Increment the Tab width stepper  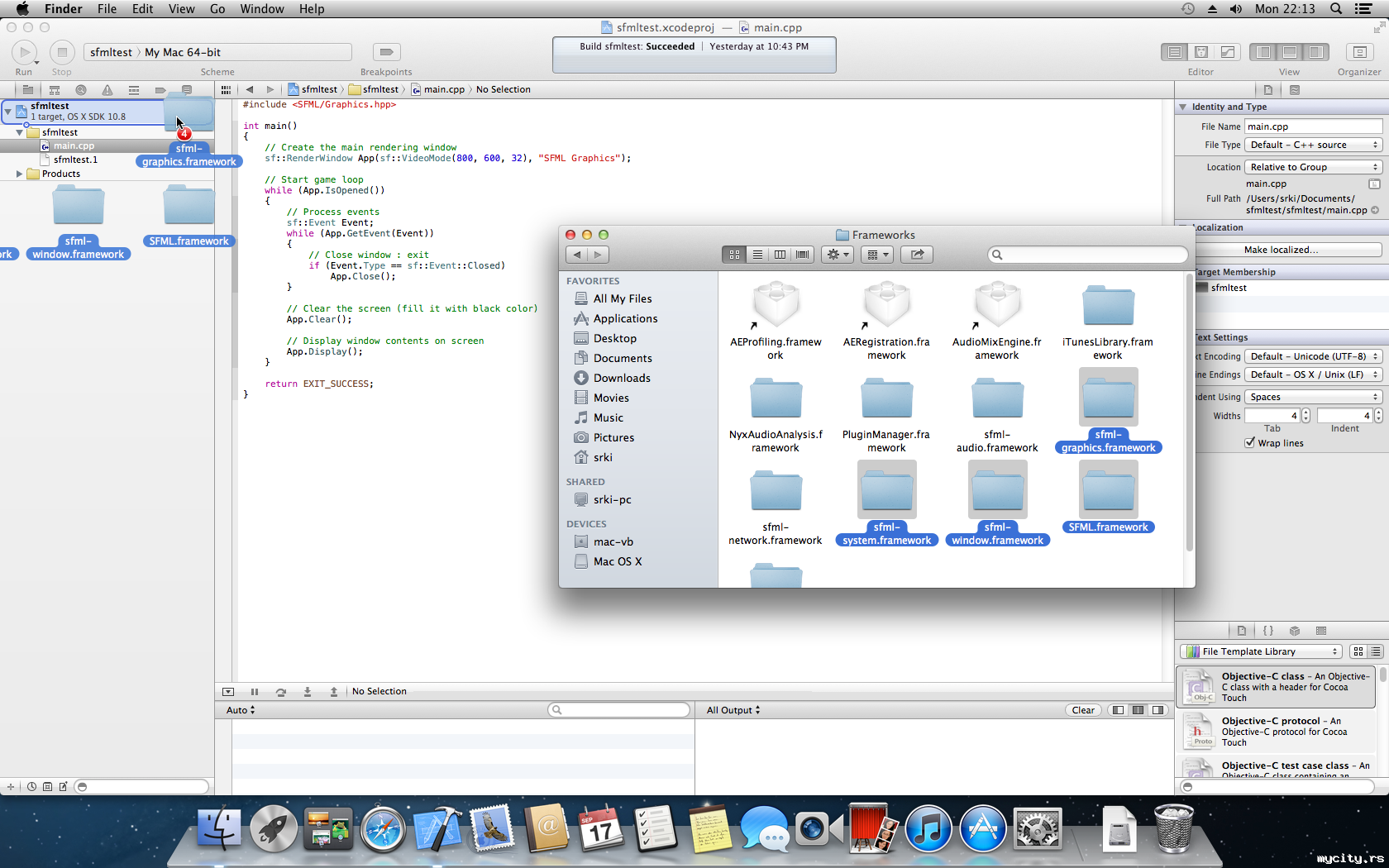(1305, 413)
